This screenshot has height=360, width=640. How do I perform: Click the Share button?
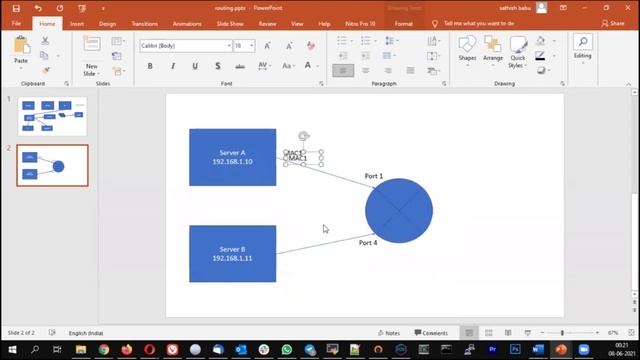(x=613, y=24)
